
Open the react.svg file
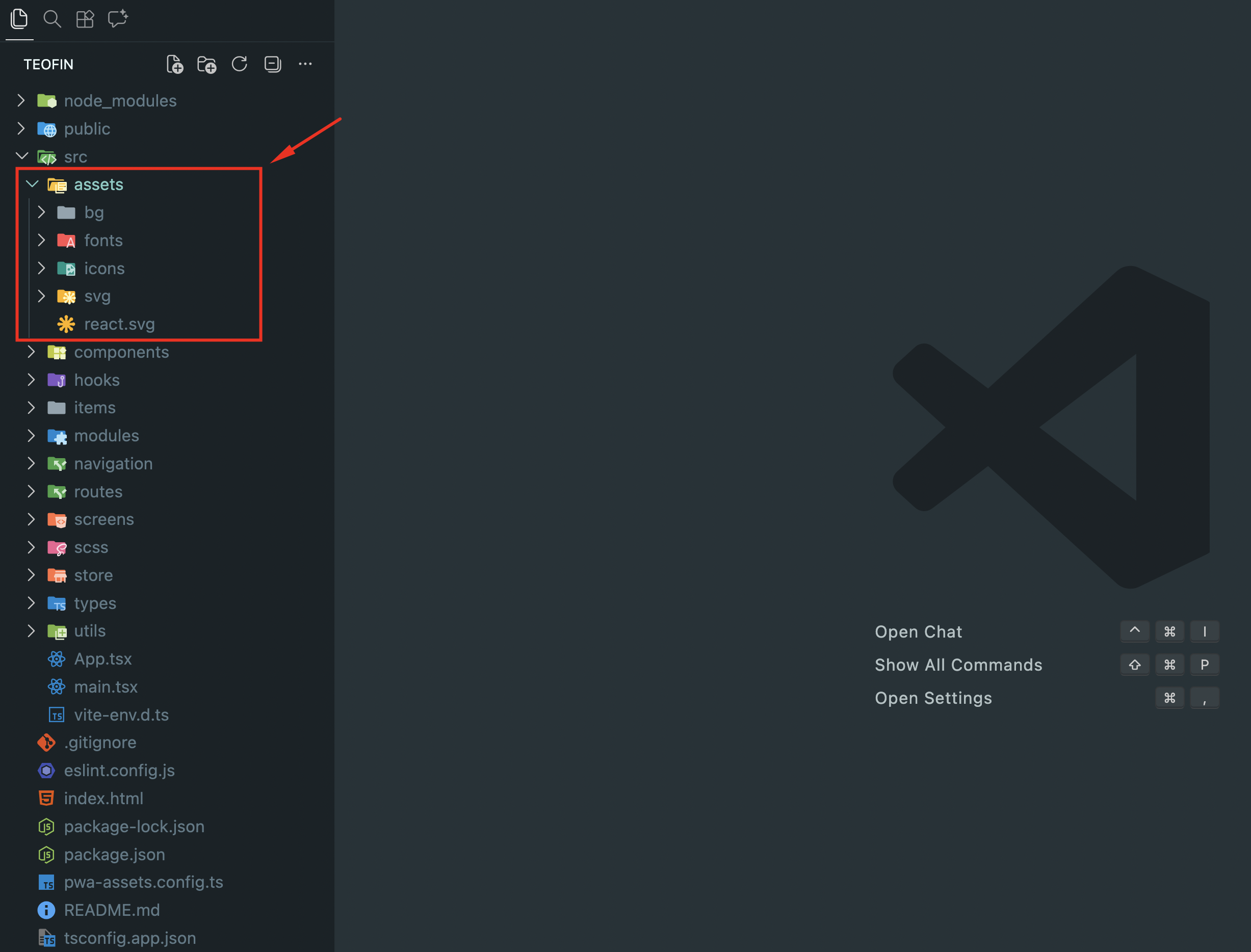(x=119, y=324)
